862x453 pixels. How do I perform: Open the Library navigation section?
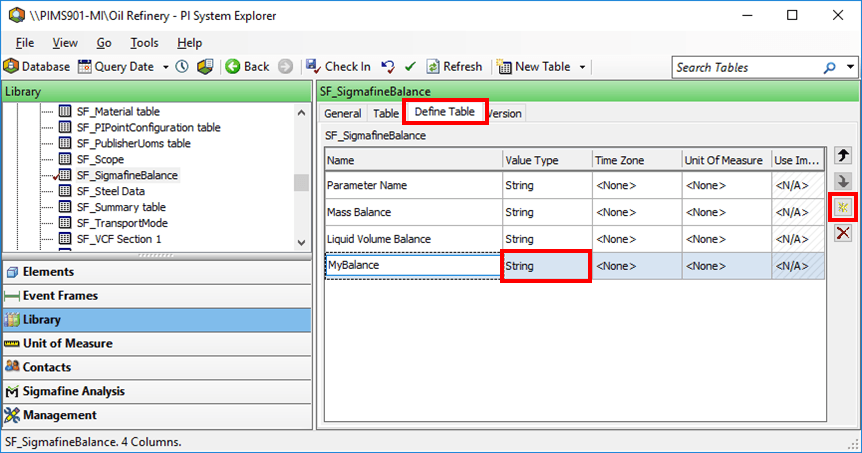[x=157, y=320]
